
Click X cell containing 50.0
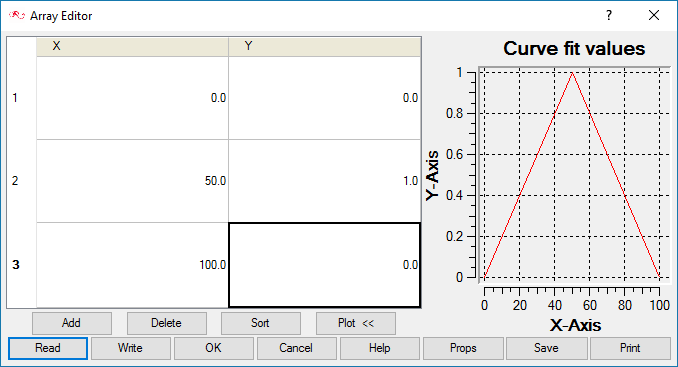point(132,181)
